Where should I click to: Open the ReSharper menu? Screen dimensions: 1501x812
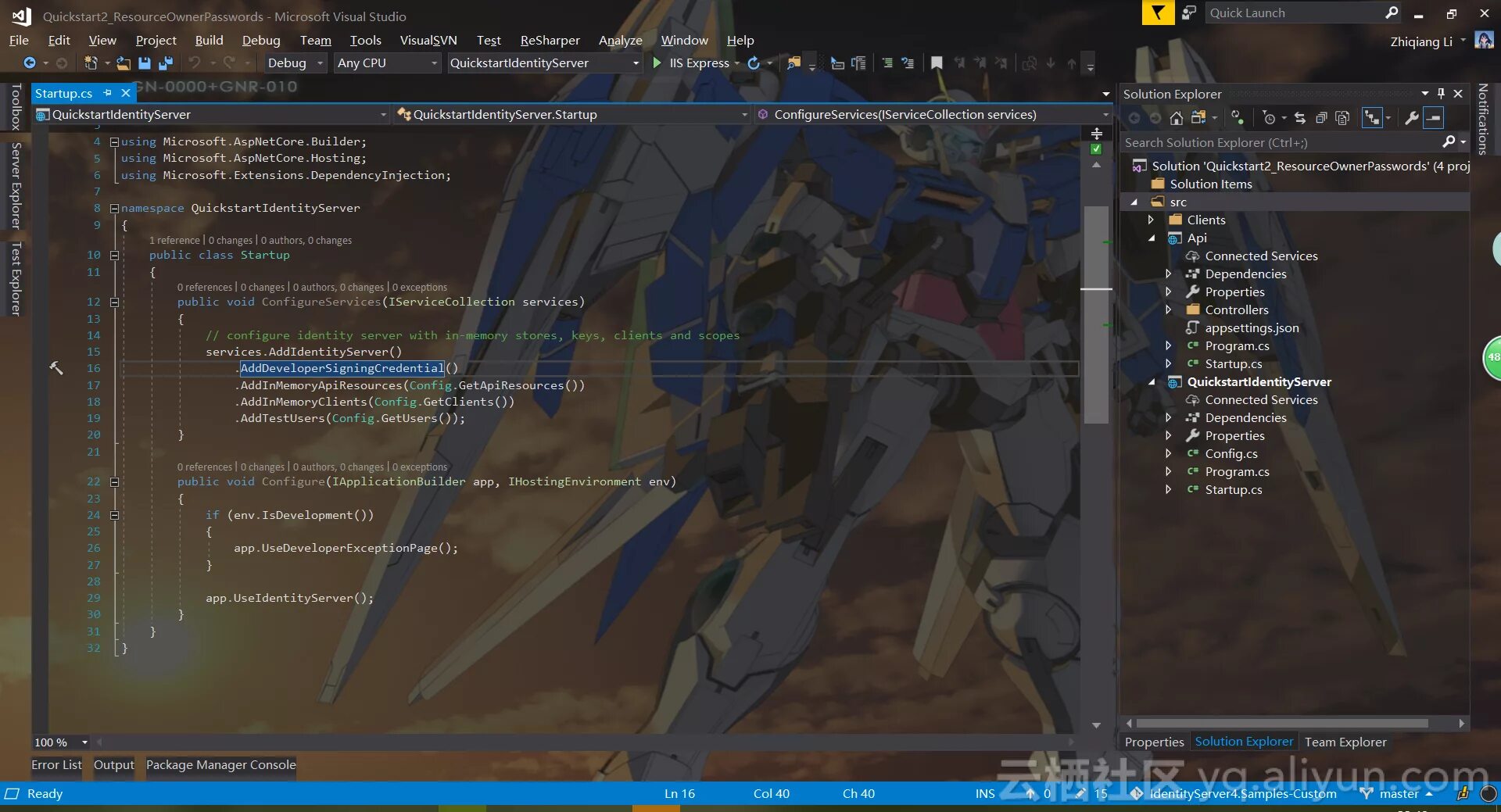(550, 41)
